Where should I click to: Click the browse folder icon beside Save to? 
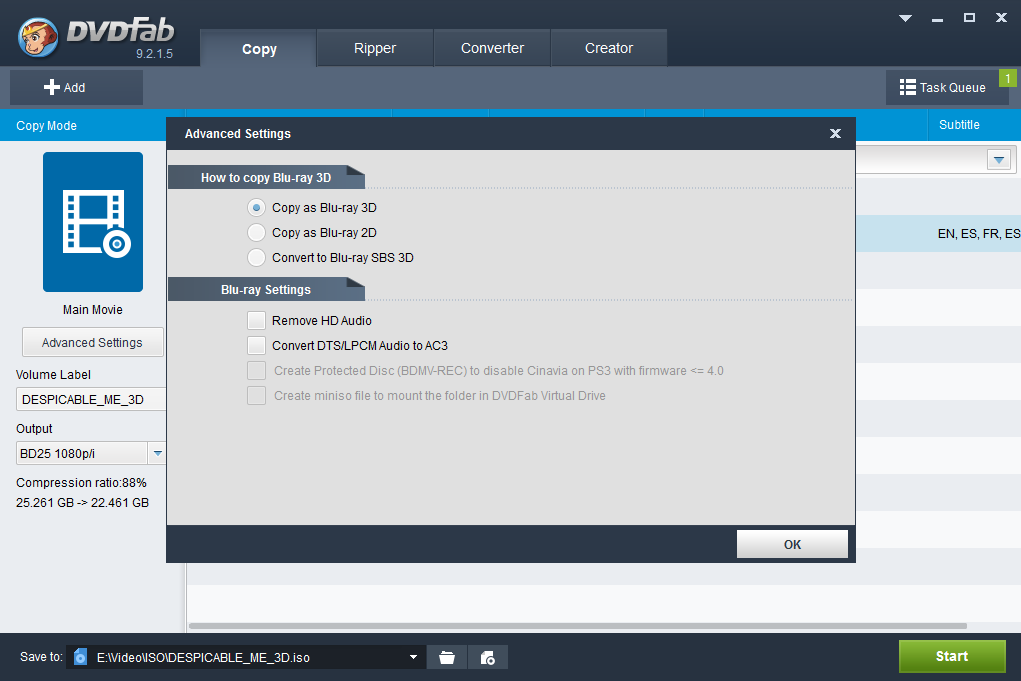click(x=447, y=658)
